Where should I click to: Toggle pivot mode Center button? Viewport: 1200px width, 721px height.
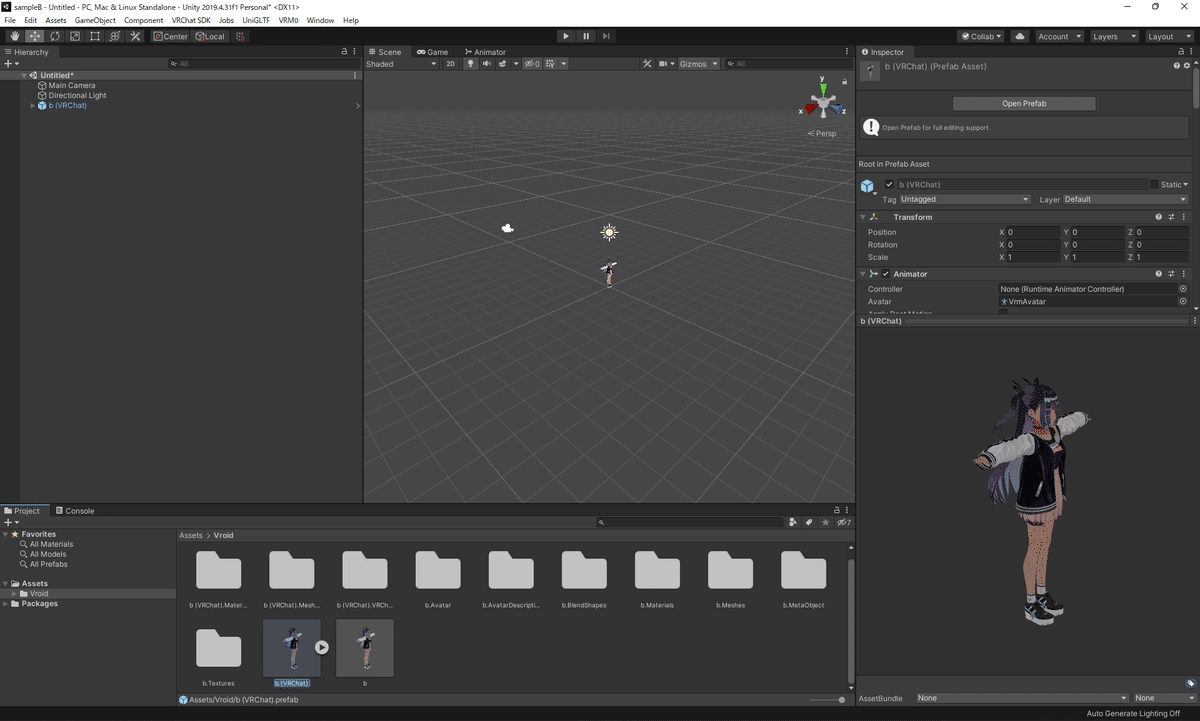(171, 36)
